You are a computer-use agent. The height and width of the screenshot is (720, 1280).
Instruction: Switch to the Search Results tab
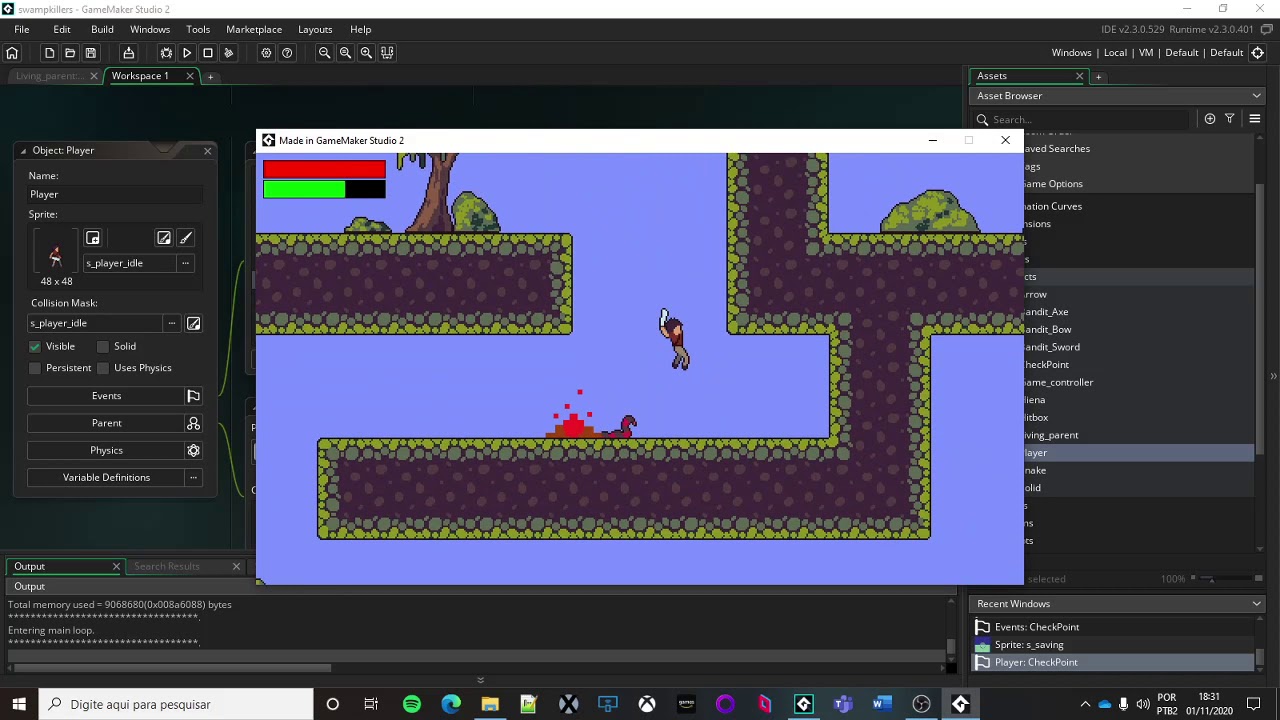pyautogui.click(x=167, y=566)
